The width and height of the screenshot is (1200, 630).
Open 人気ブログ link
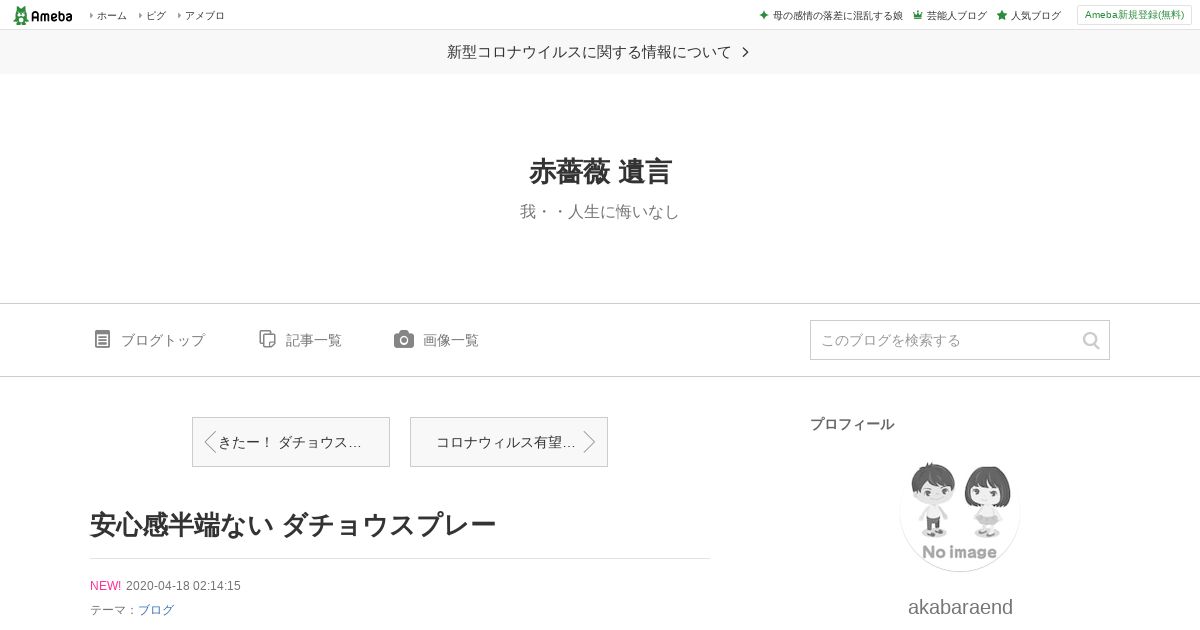[x=1035, y=16]
